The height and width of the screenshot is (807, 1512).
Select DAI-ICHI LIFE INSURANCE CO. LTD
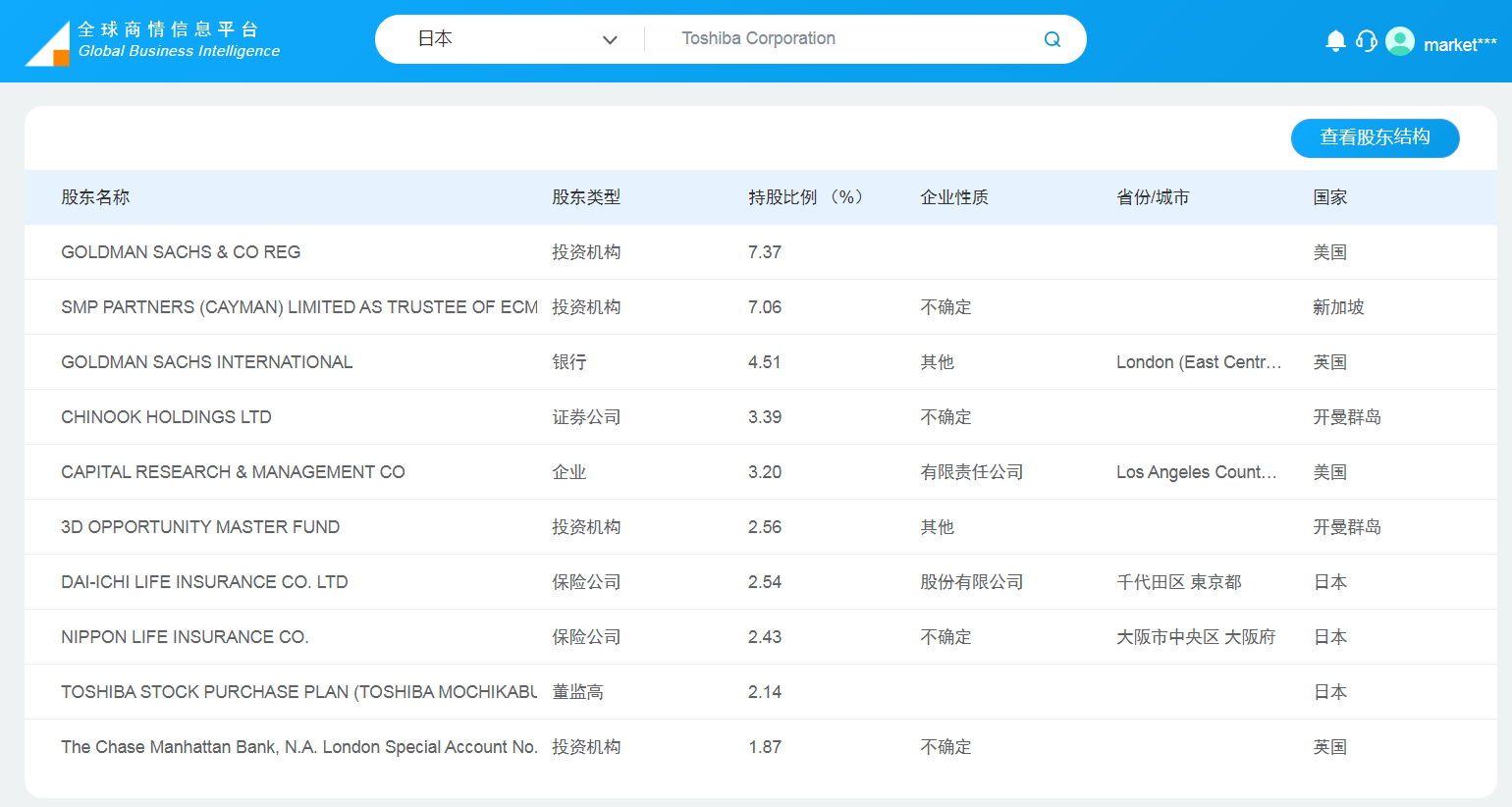click(x=204, y=582)
